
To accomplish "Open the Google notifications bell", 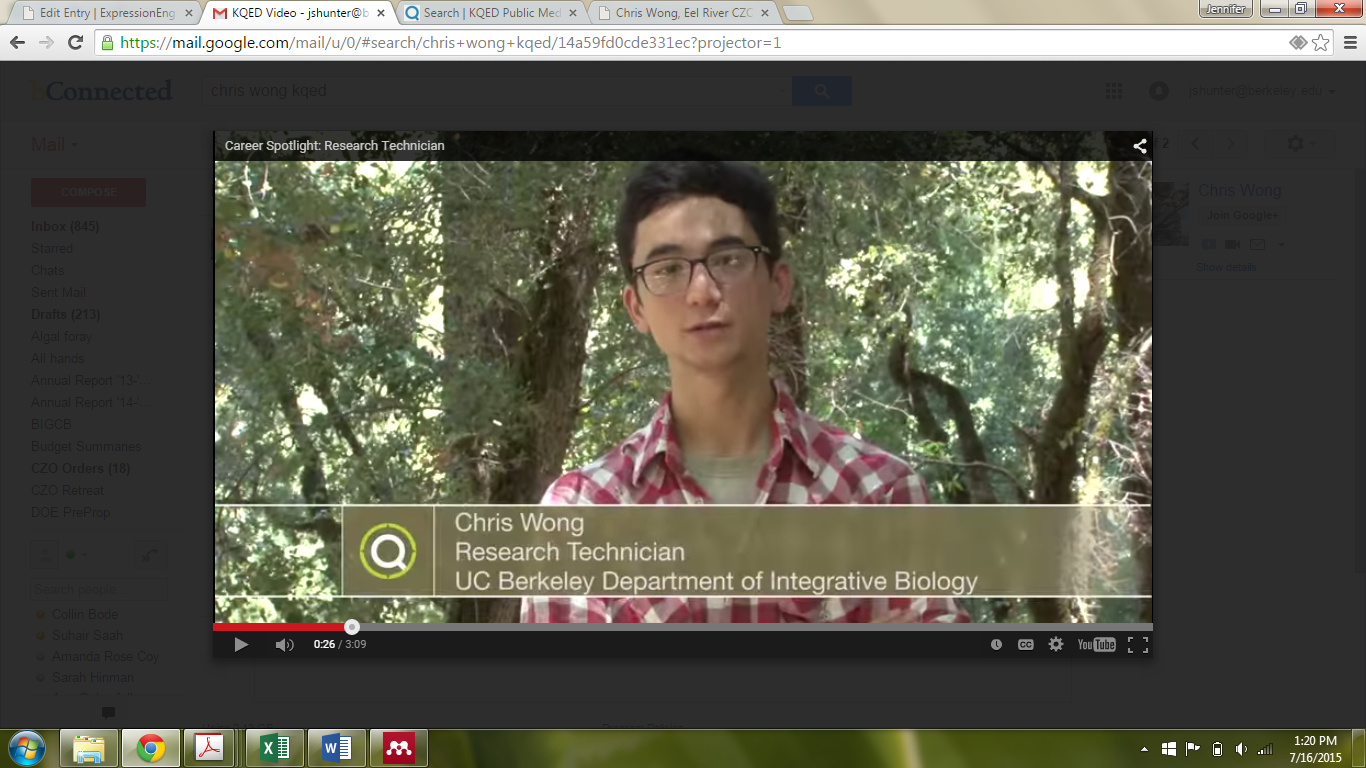I will (x=1159, y=91).
